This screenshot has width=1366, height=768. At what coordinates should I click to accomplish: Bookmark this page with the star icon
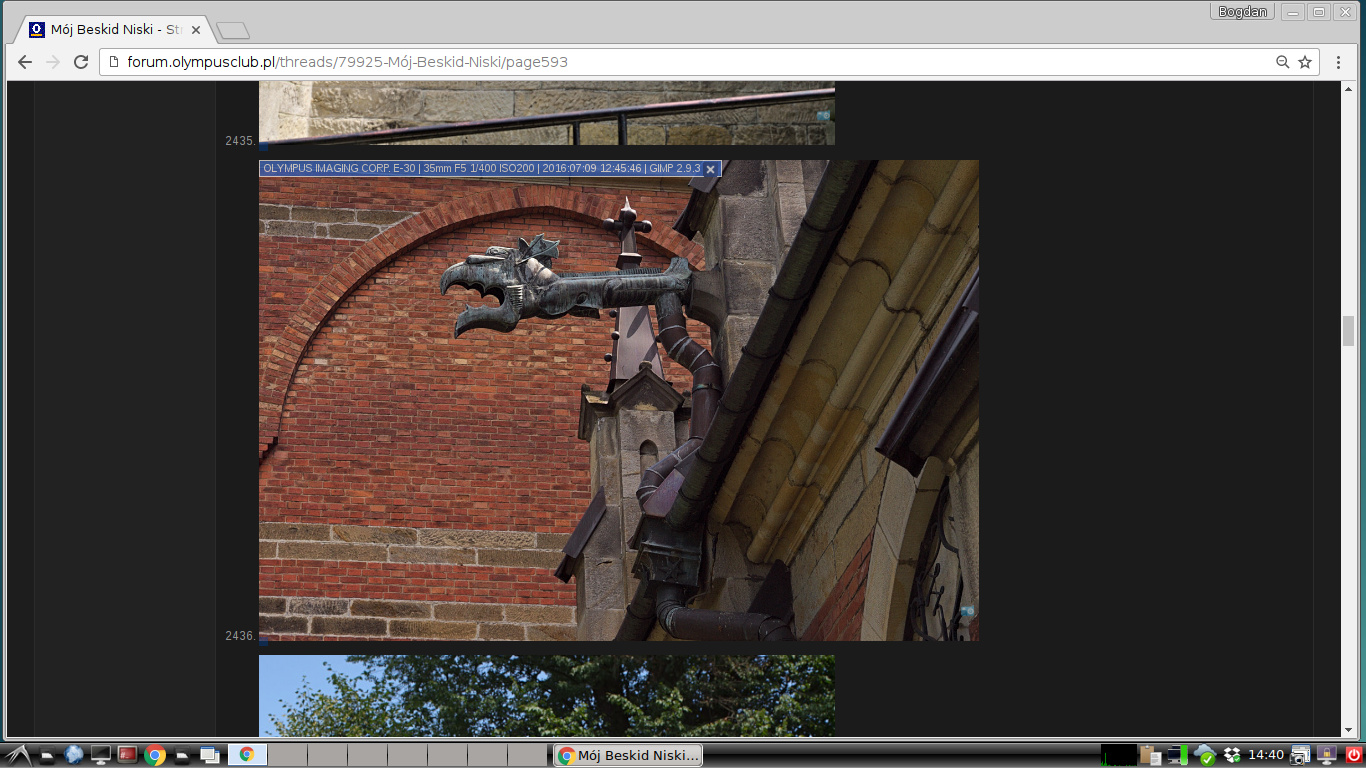click(1305, 62)
